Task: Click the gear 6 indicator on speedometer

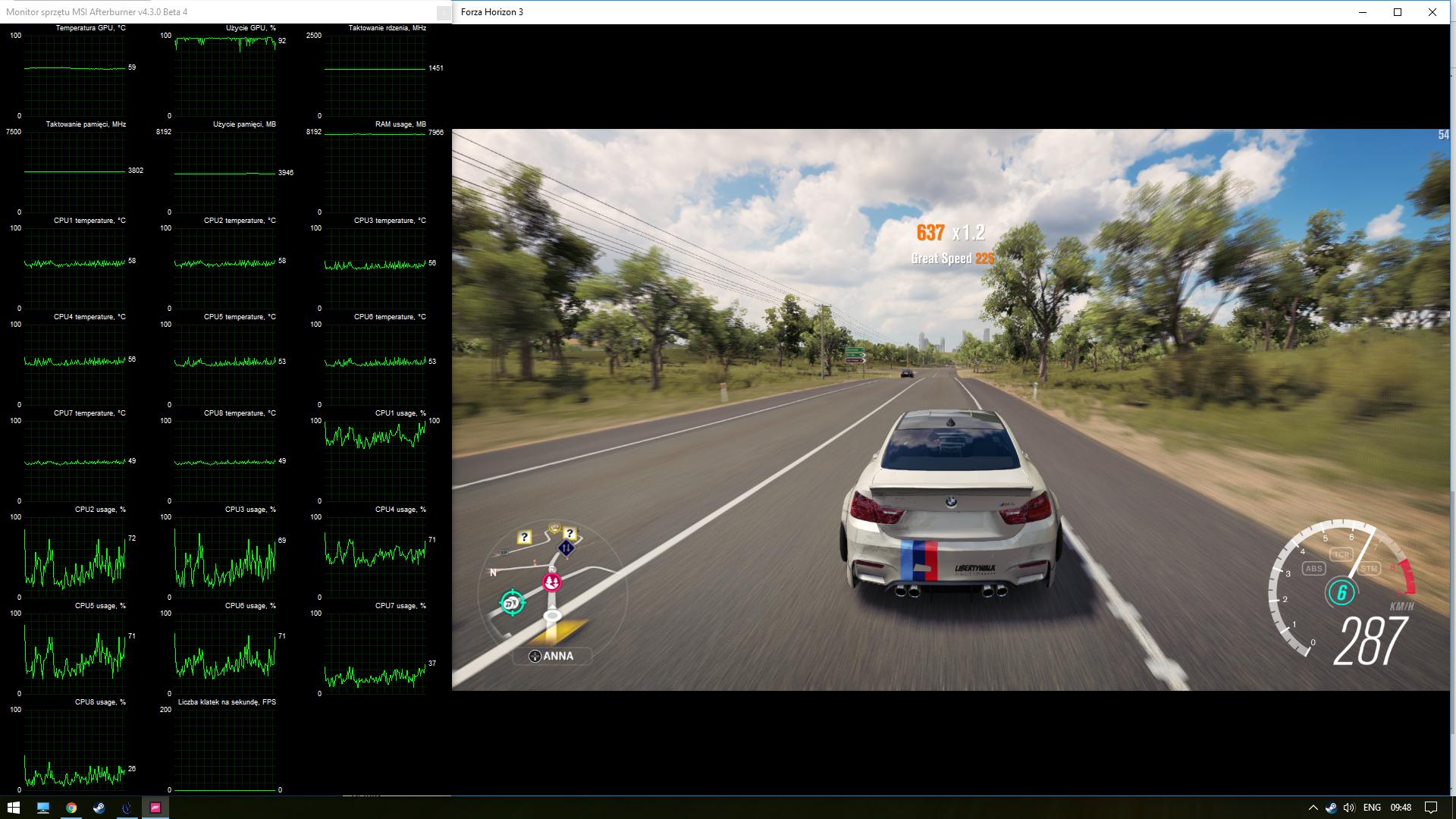Action: [1341, 592]
